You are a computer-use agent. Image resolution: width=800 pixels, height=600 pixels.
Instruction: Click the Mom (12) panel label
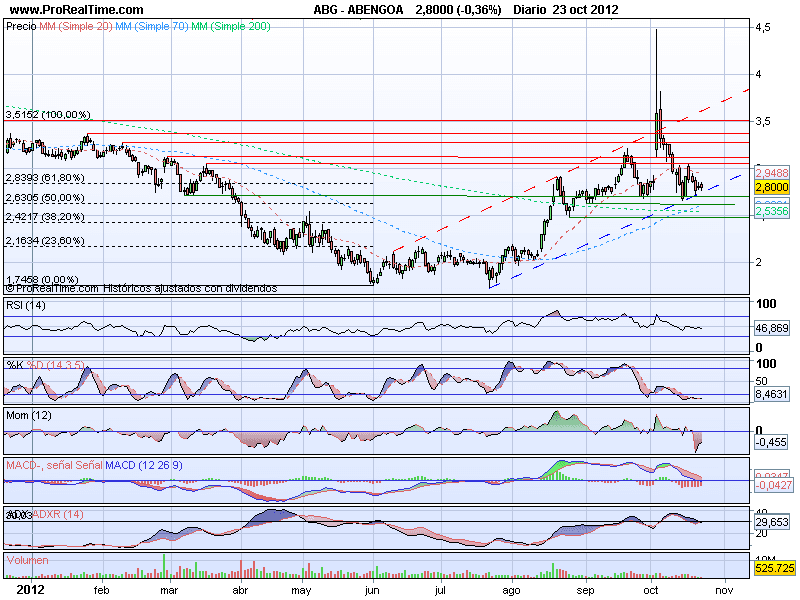click(29, 415)
